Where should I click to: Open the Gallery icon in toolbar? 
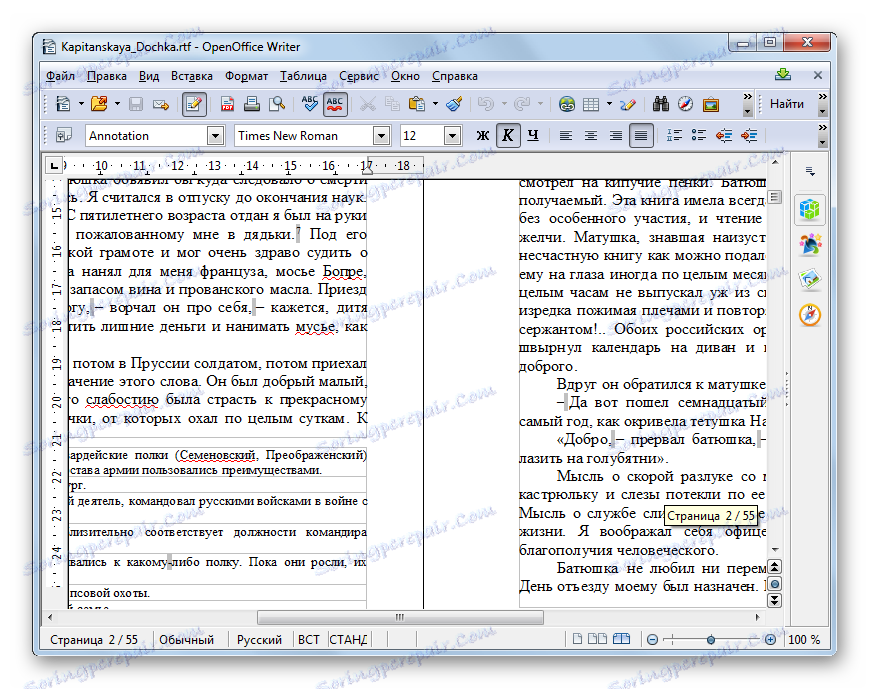710,104
